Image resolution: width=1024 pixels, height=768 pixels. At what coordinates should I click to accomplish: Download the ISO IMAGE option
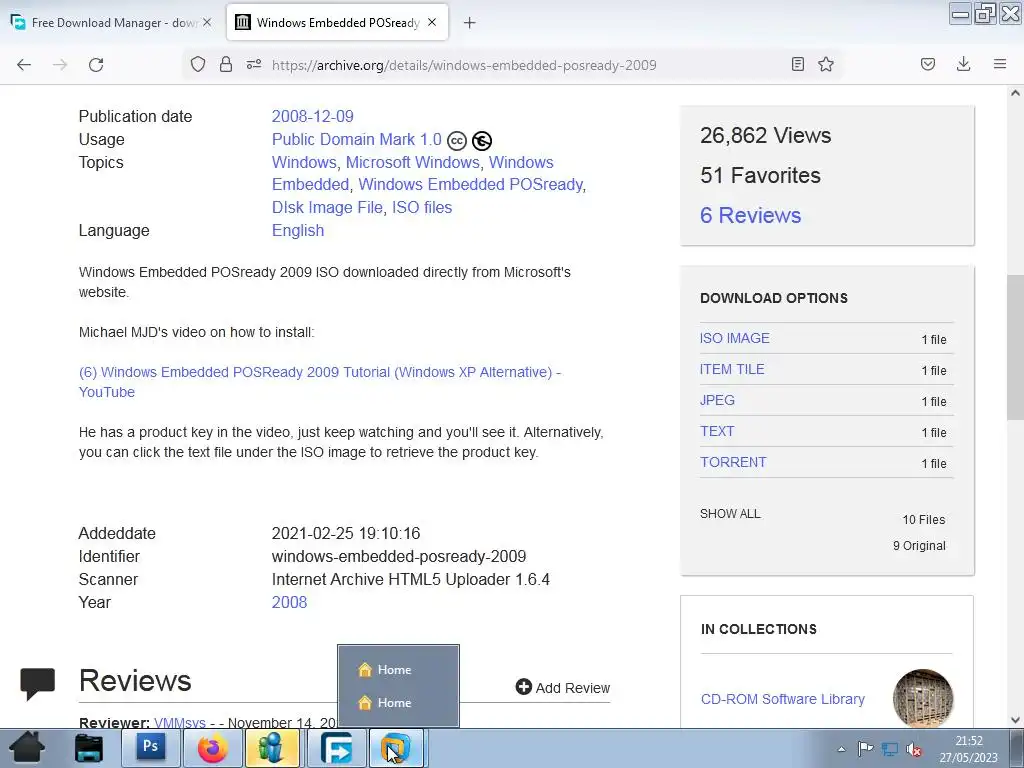735,338
